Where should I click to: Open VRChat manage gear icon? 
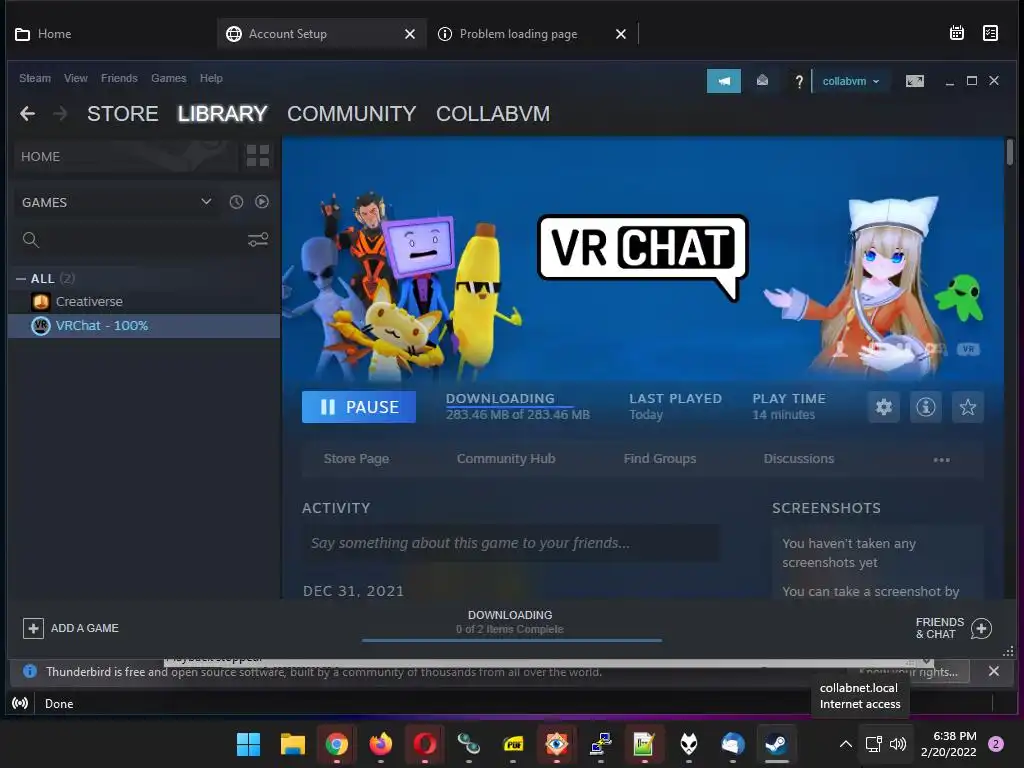point(884,407)
